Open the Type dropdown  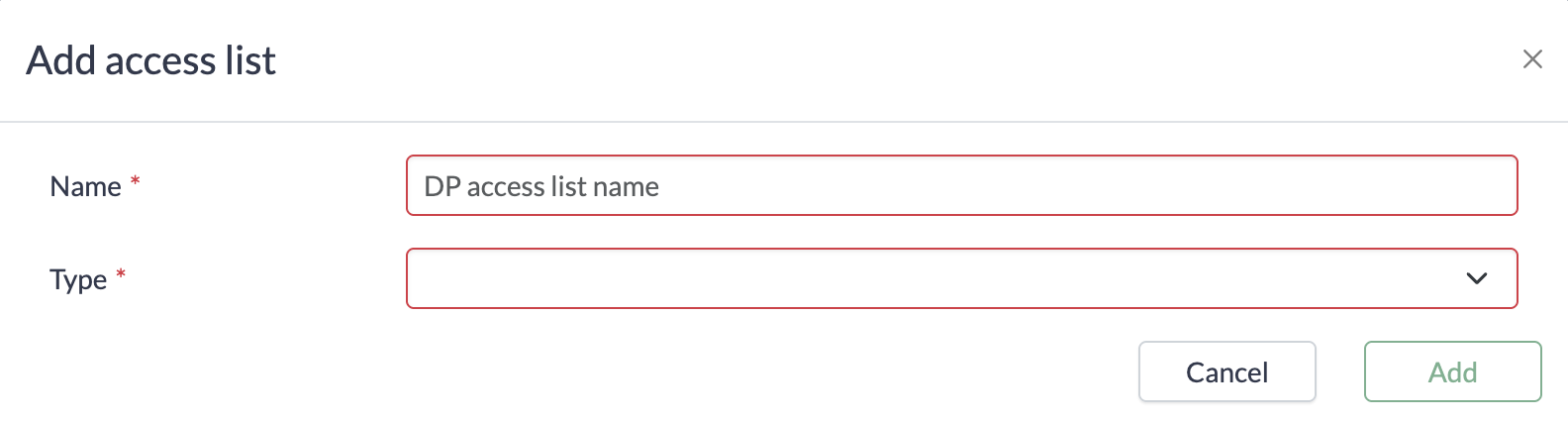click(x=960, y=278)
